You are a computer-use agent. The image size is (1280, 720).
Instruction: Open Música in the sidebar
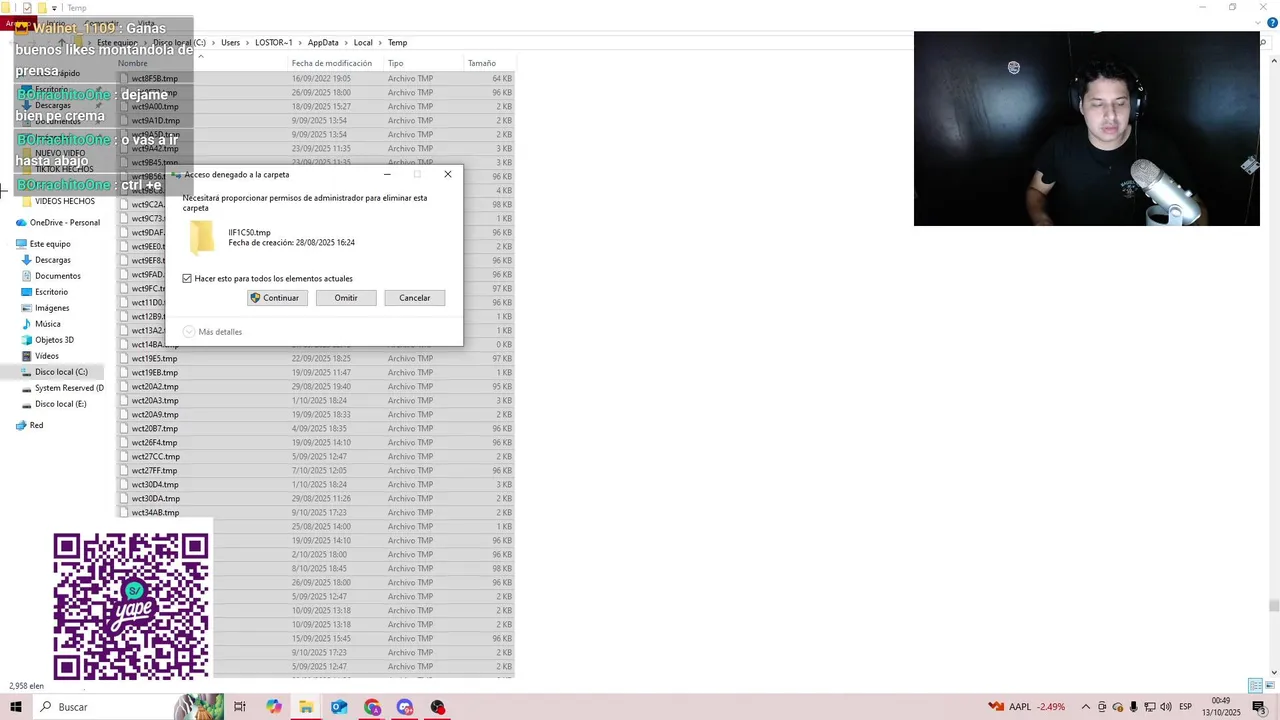[41, 324]
